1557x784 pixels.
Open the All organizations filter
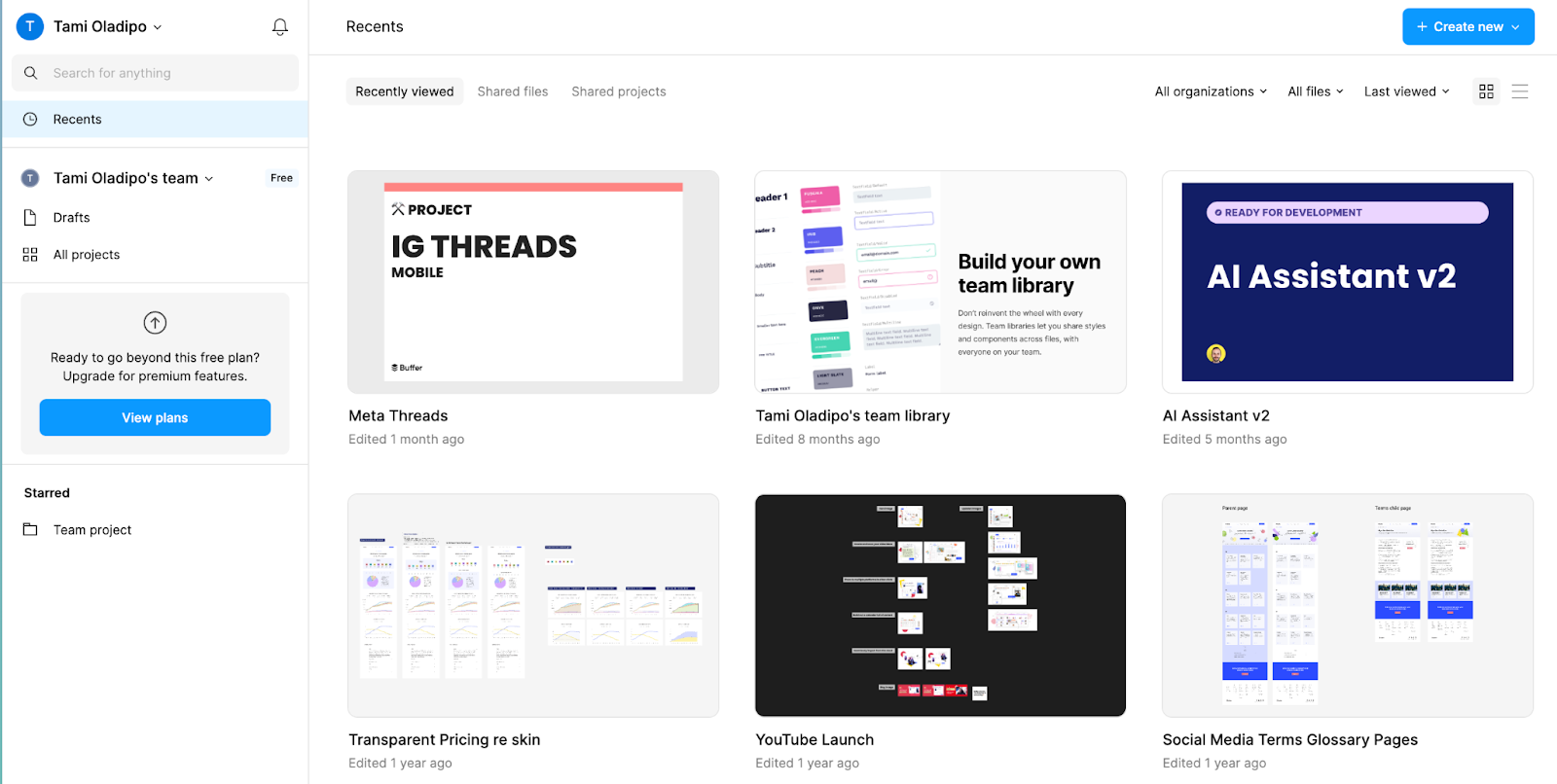click(x=1211, y=91)
